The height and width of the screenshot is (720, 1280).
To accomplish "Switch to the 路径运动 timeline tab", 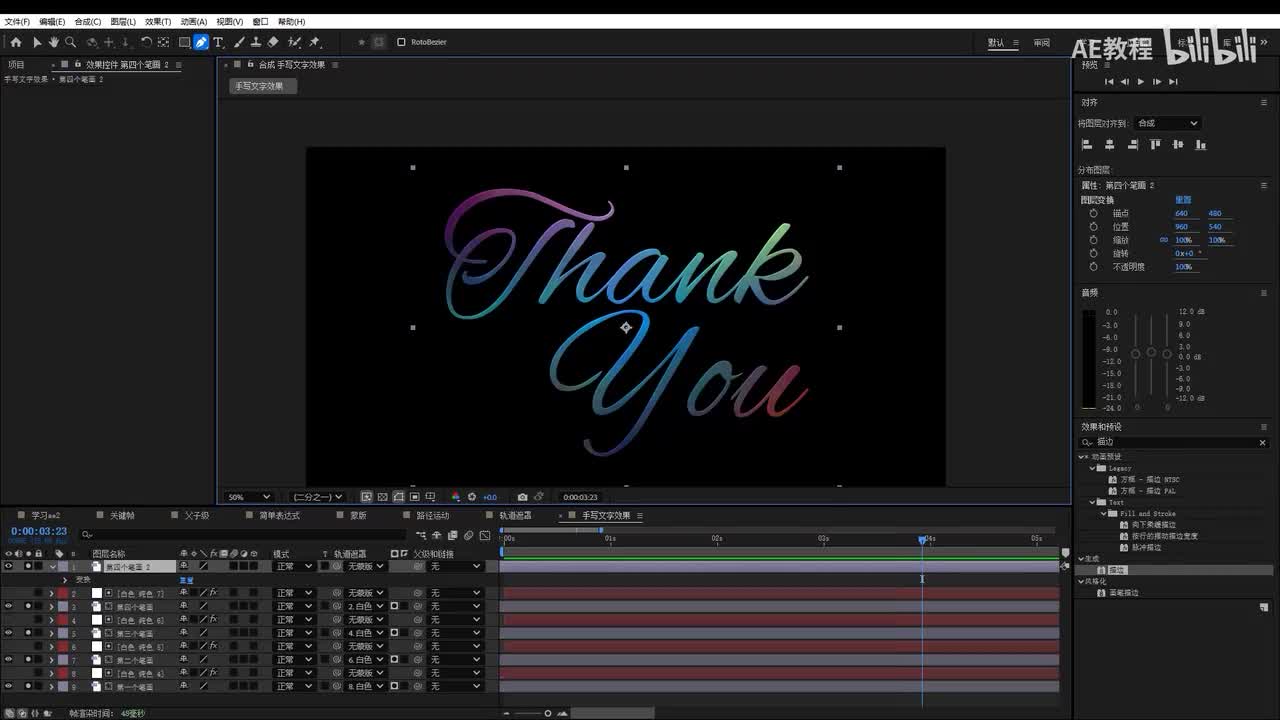I will (433, 516).
